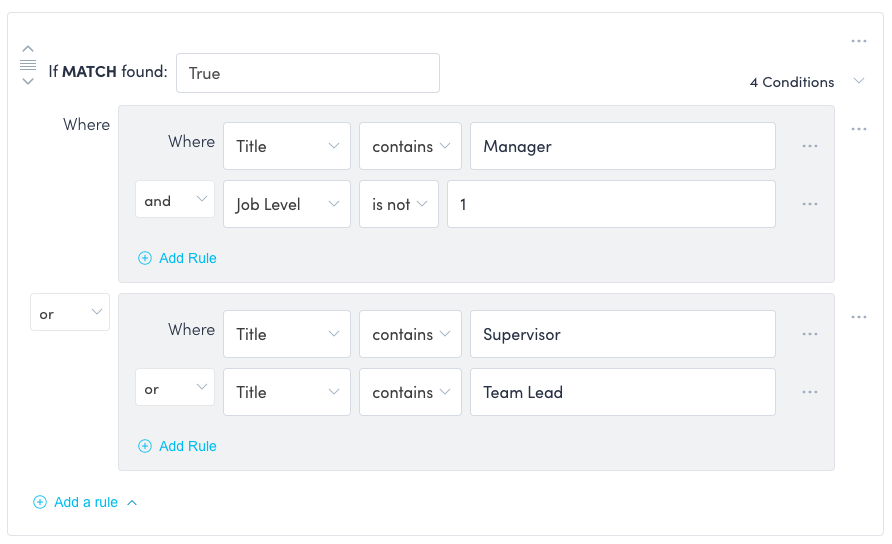Open the Job Level field dropdown
The image size is (892, 544).
(x=287, y=204)
